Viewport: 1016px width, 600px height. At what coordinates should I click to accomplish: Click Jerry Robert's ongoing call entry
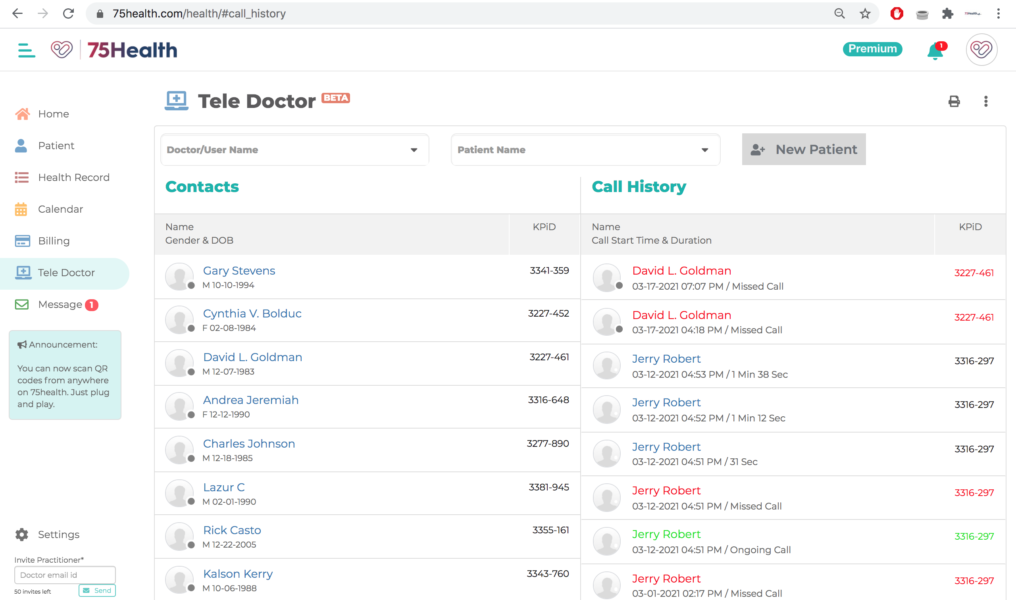click(666, 534)
